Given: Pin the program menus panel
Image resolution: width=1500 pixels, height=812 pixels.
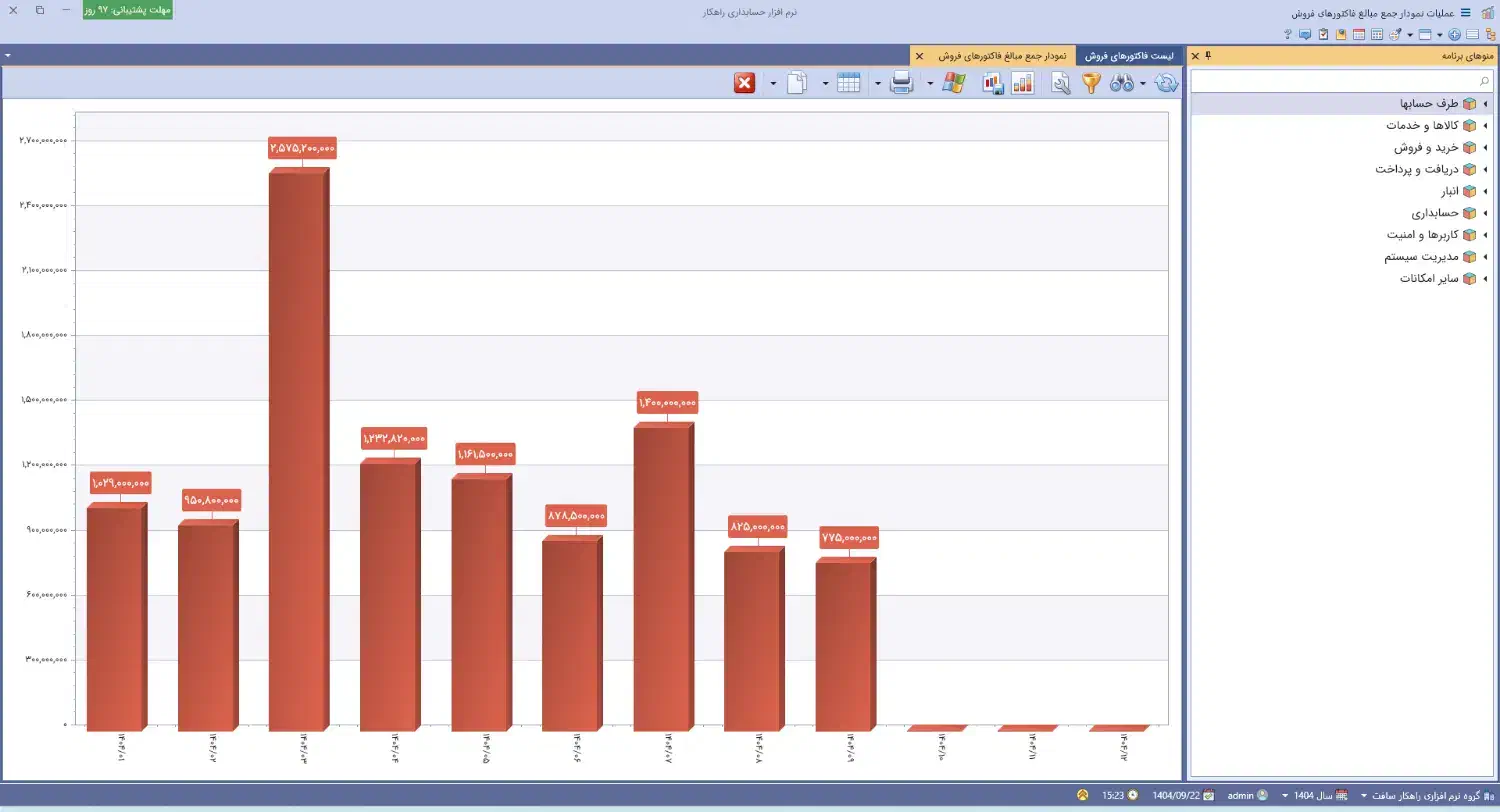Looking at the screenshot, I should [1208, 55].
